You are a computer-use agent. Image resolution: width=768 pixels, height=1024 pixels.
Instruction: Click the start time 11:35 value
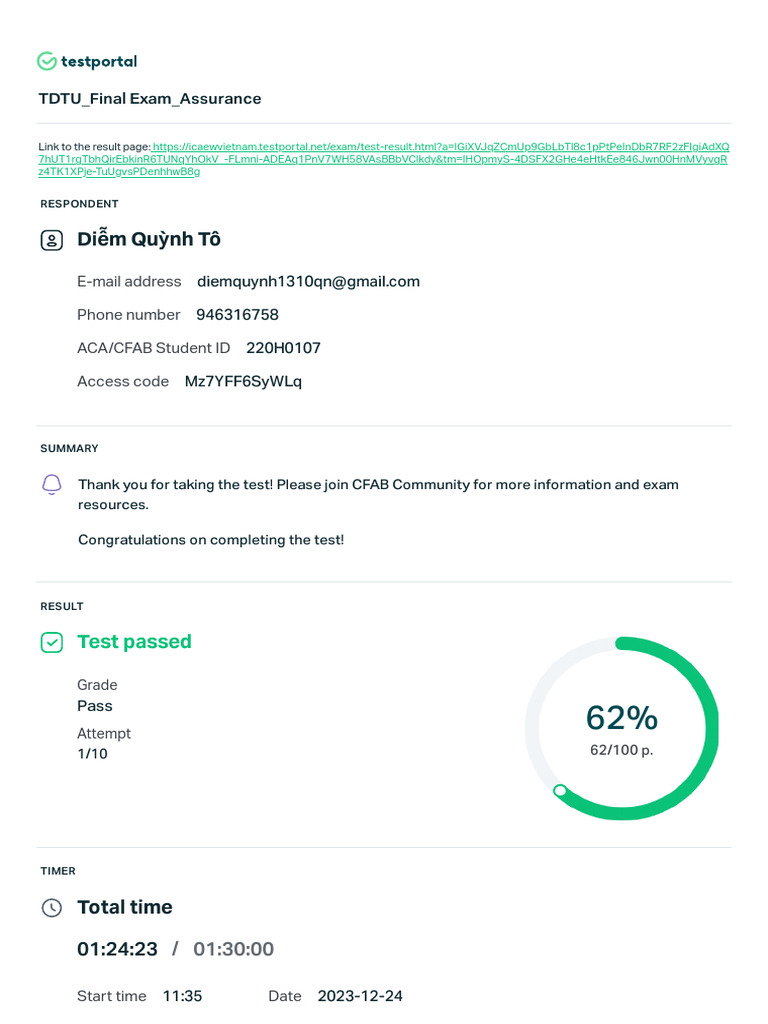tap(182, 996)
